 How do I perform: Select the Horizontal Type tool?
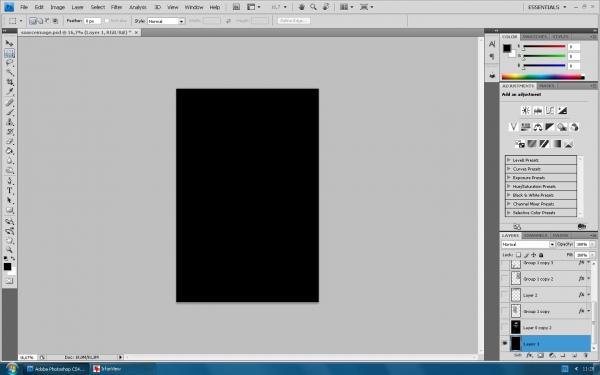tap(10, 191)
